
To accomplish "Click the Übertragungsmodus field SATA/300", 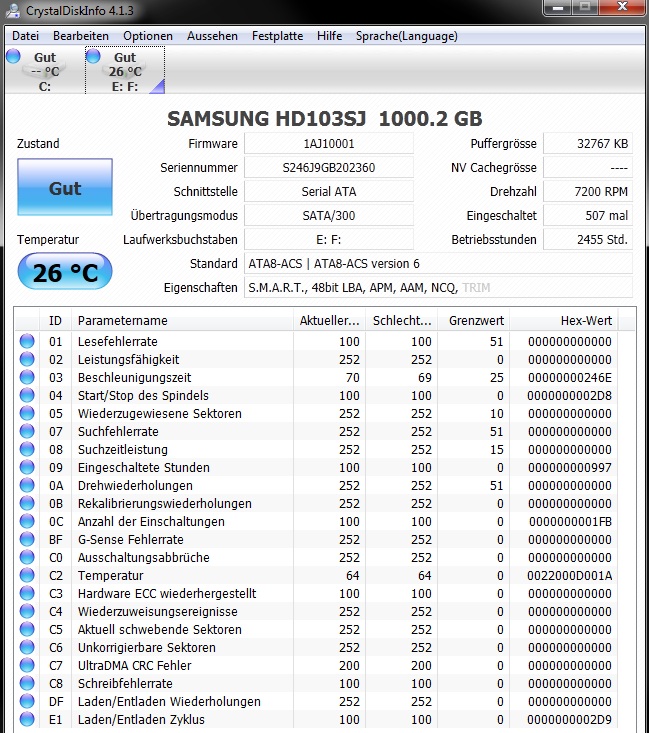I will click(x=329, y=216).
